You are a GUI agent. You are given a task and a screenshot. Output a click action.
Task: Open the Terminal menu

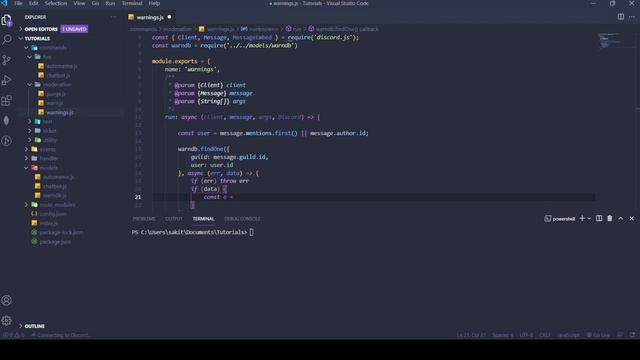pos(132,3)
